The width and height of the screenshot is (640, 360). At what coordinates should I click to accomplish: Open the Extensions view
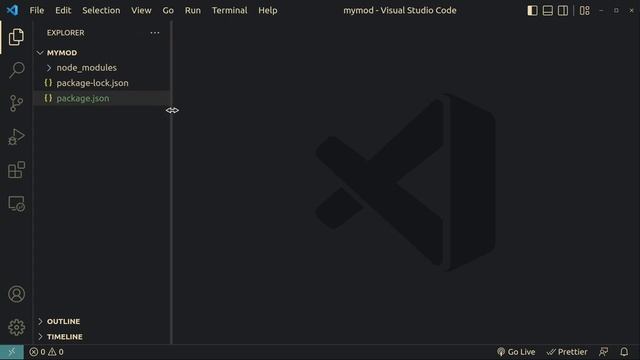[x=16, y=170]
